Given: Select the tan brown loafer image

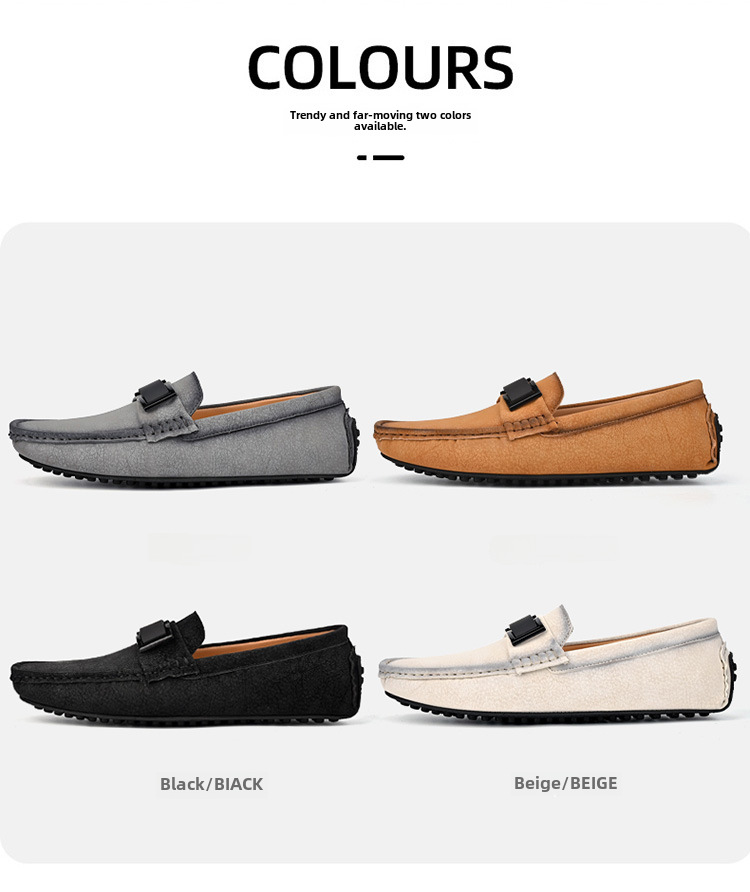Looking at the screenshot, I should pyautogui.click(x=549, y=428).
